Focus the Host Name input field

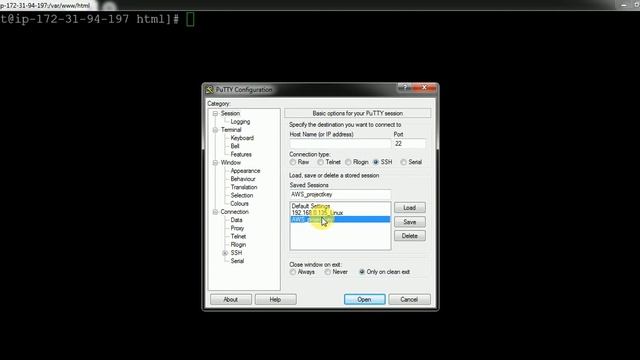(x=340, y=144)
